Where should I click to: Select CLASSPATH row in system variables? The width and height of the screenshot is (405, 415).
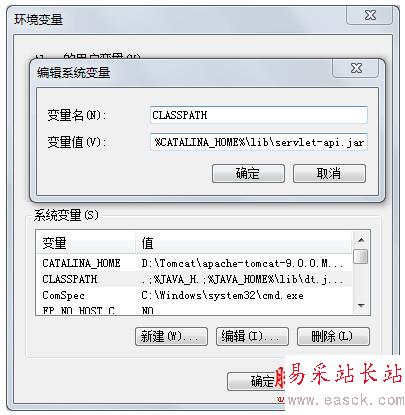coord(193,279)
